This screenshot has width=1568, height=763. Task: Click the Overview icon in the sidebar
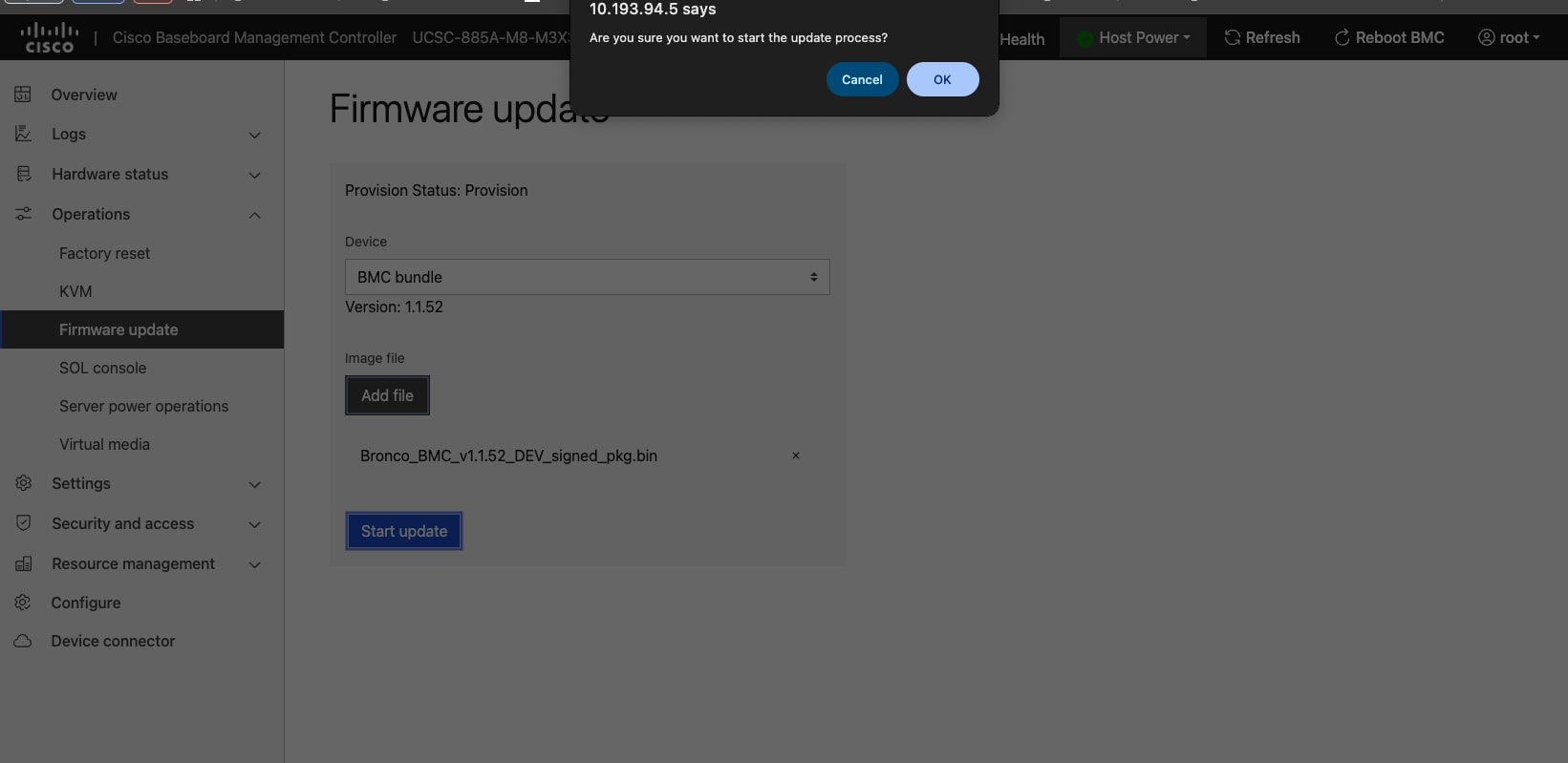click(x=23, y=95)
